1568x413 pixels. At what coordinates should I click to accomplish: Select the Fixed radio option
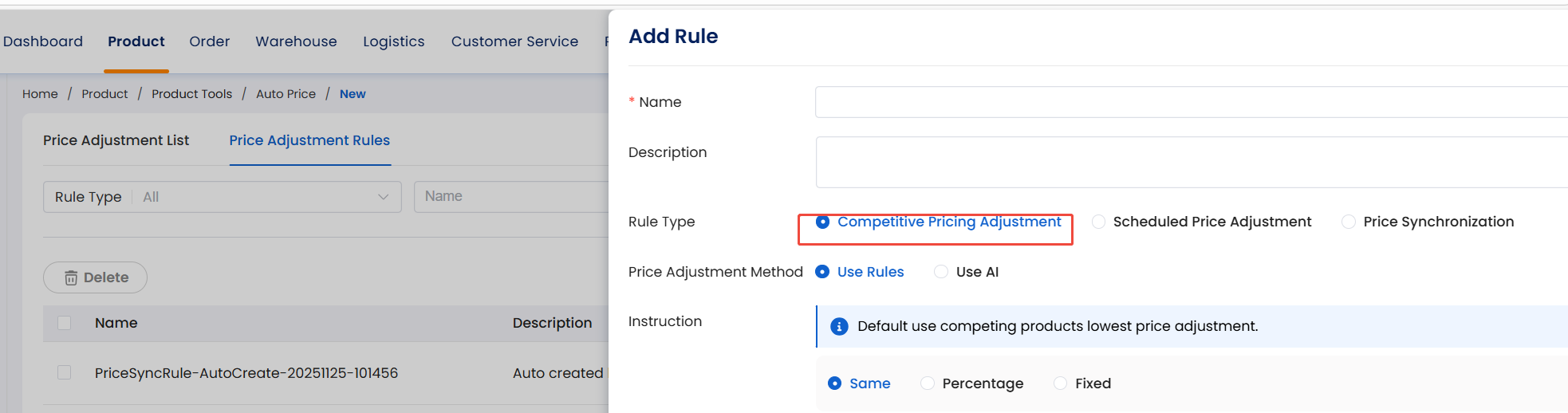[1061, 383]
